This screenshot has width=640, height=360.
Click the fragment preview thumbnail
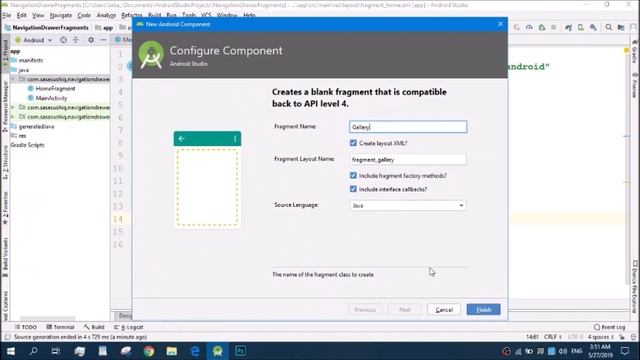coord(207,179)
